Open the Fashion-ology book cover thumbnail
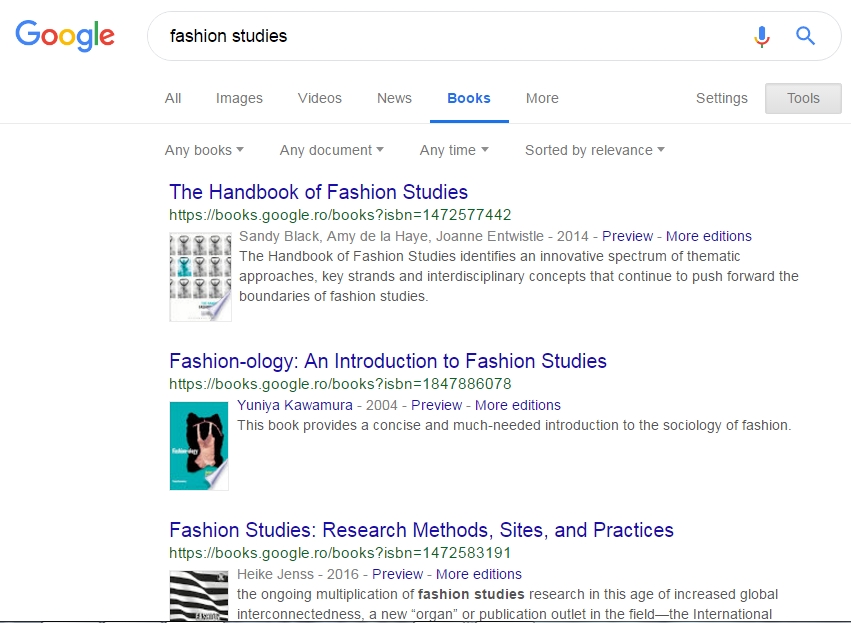 199,445
